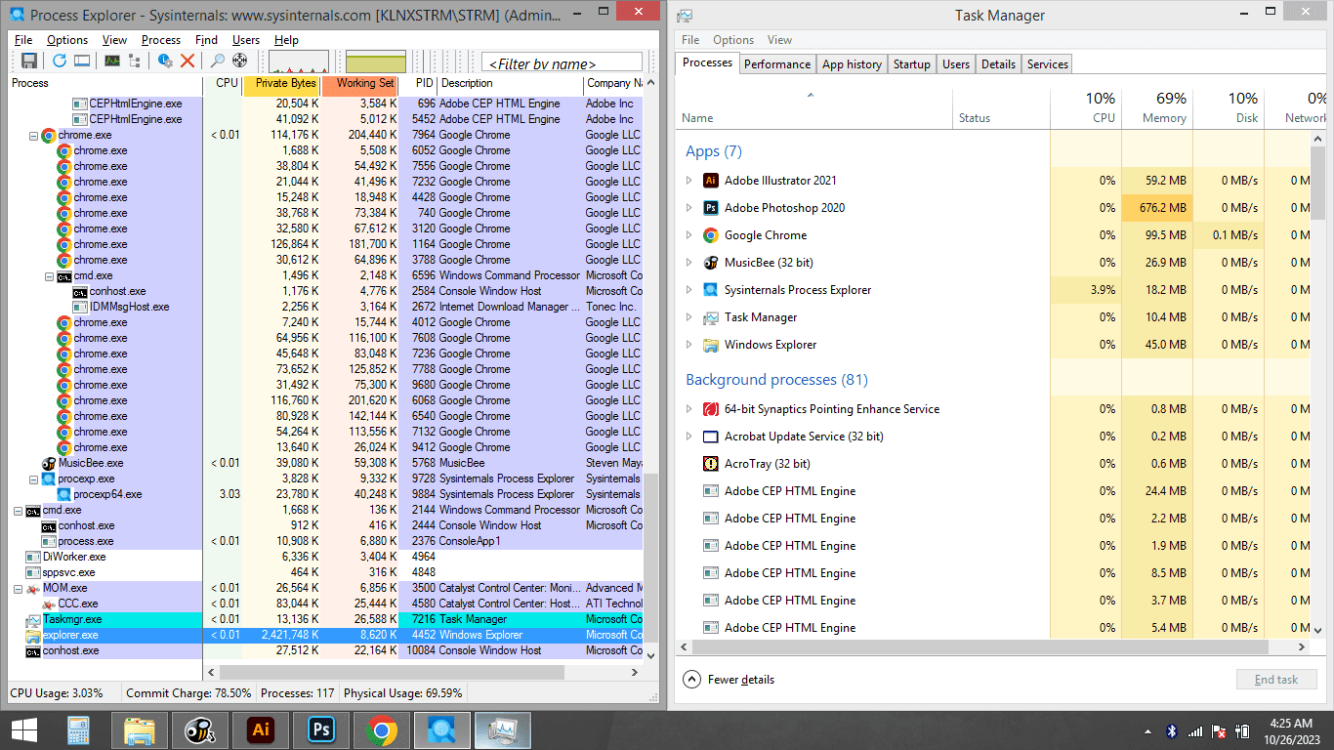Viewport: 1334px width, 750px height.
Task: Collapse the procexp.exe tree node
Action: [x=33, y=479]
